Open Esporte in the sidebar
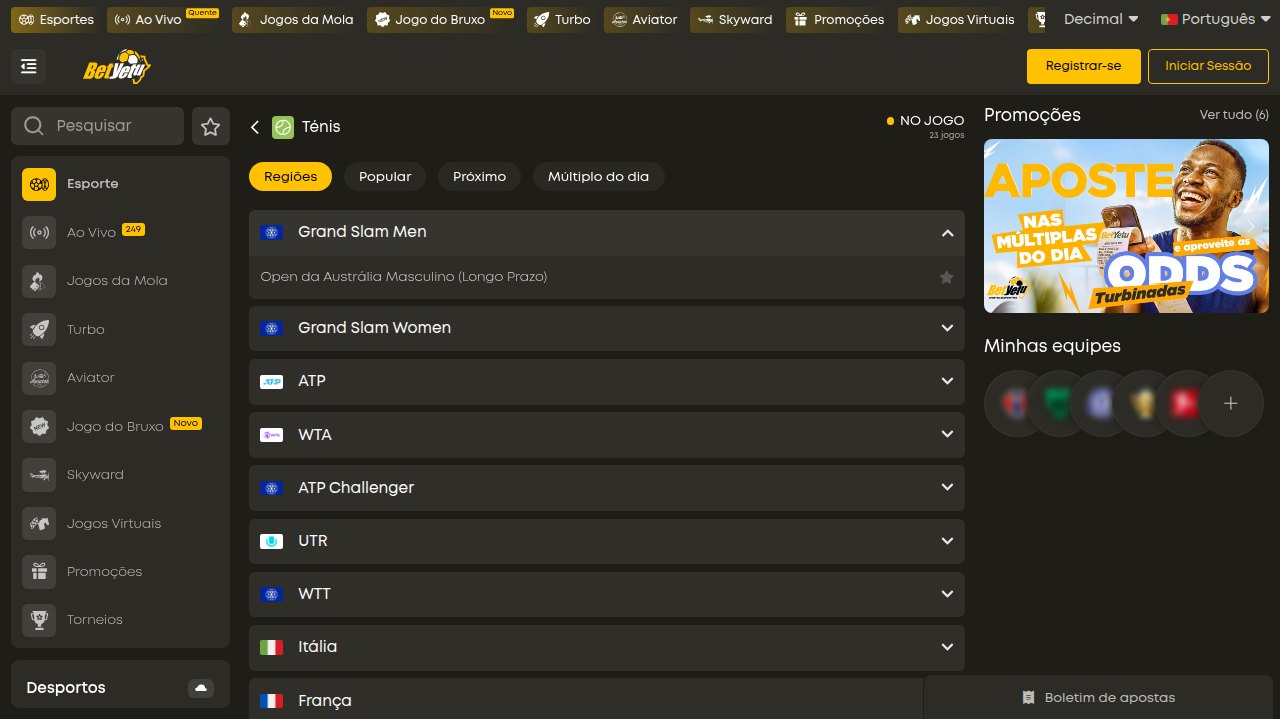1280x719 pixels. (x=120, y=184)
